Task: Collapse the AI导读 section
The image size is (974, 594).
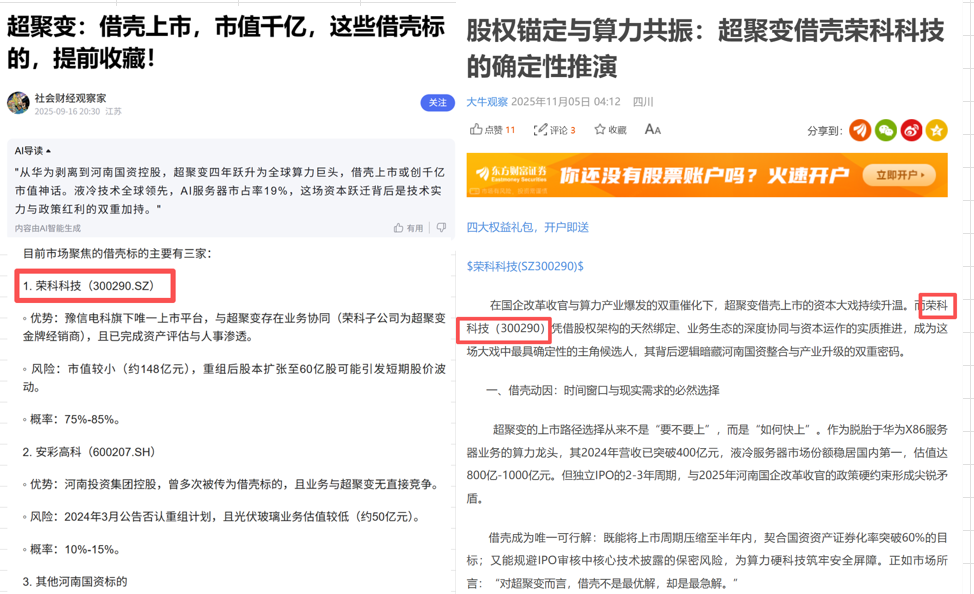Action: pyautogui.click(x=33, y=150)
